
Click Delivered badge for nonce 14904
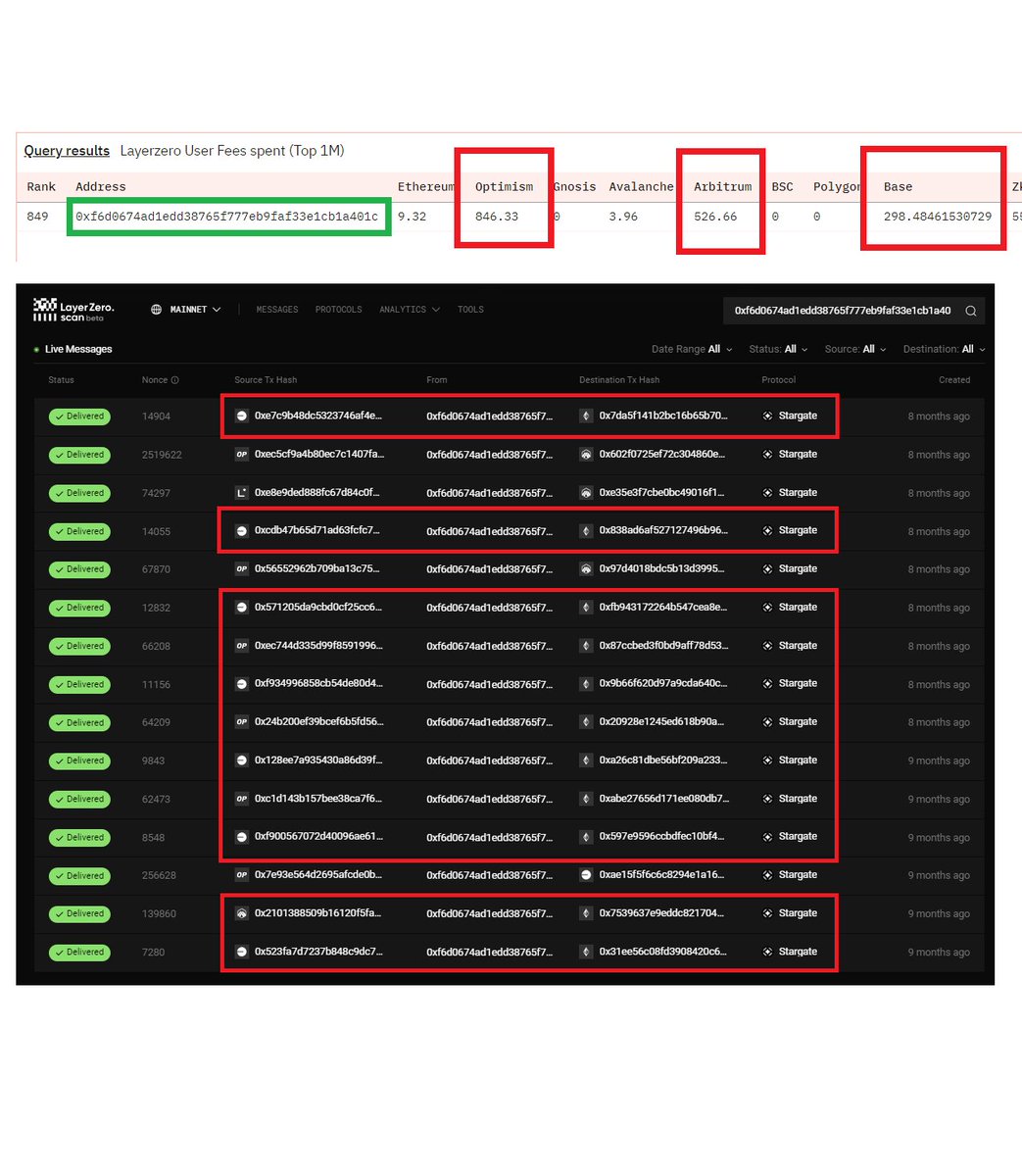79,416
